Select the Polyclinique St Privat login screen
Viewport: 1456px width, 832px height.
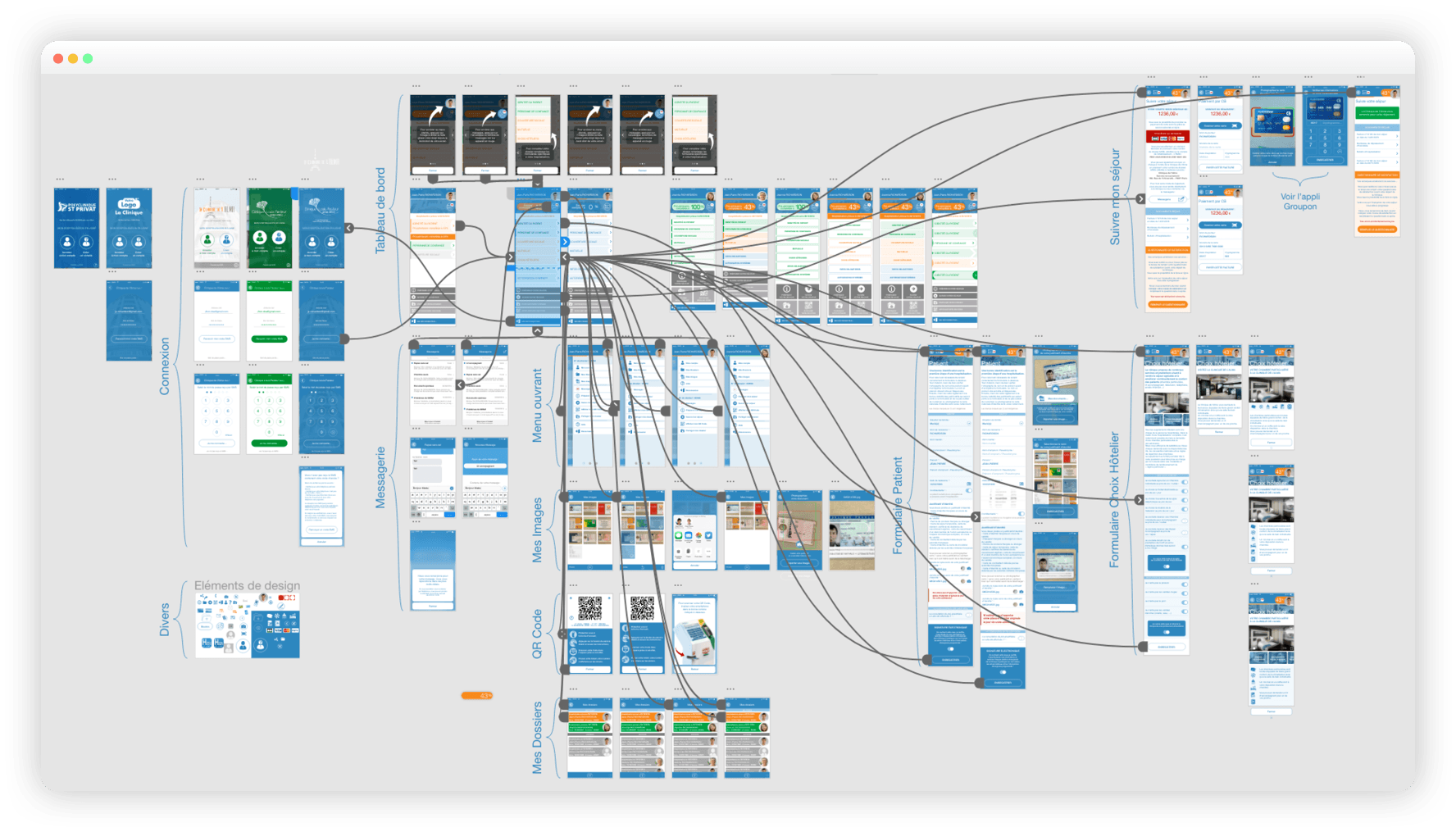(x=76, y=228)
